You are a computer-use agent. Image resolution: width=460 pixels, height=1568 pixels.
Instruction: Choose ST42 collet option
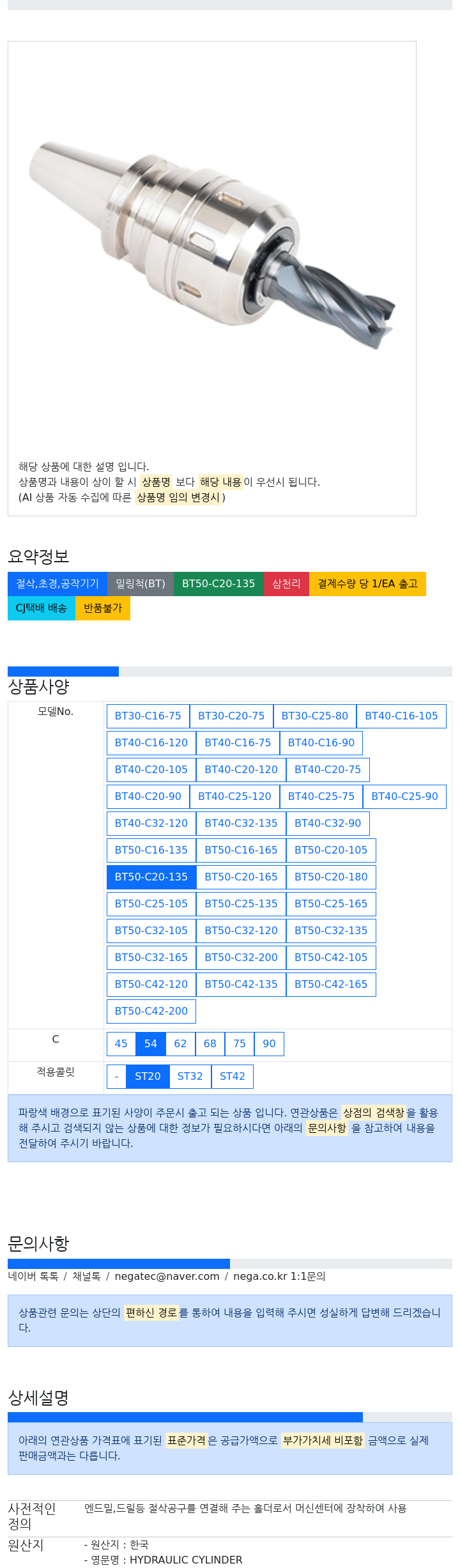tap(233, 1076)
